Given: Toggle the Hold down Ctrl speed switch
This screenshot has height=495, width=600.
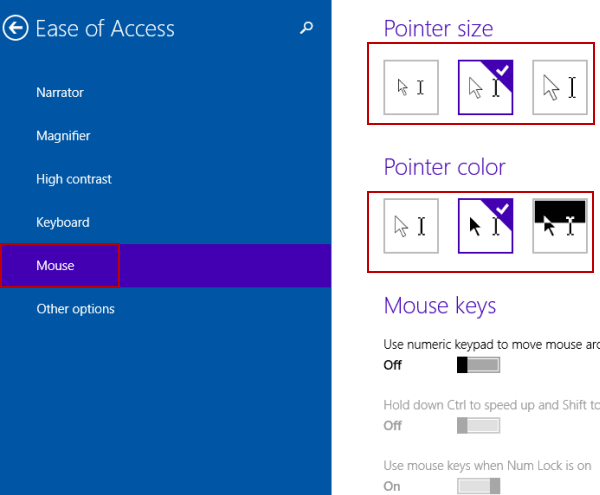Looking at the screenshot, I should click(478, 426).
